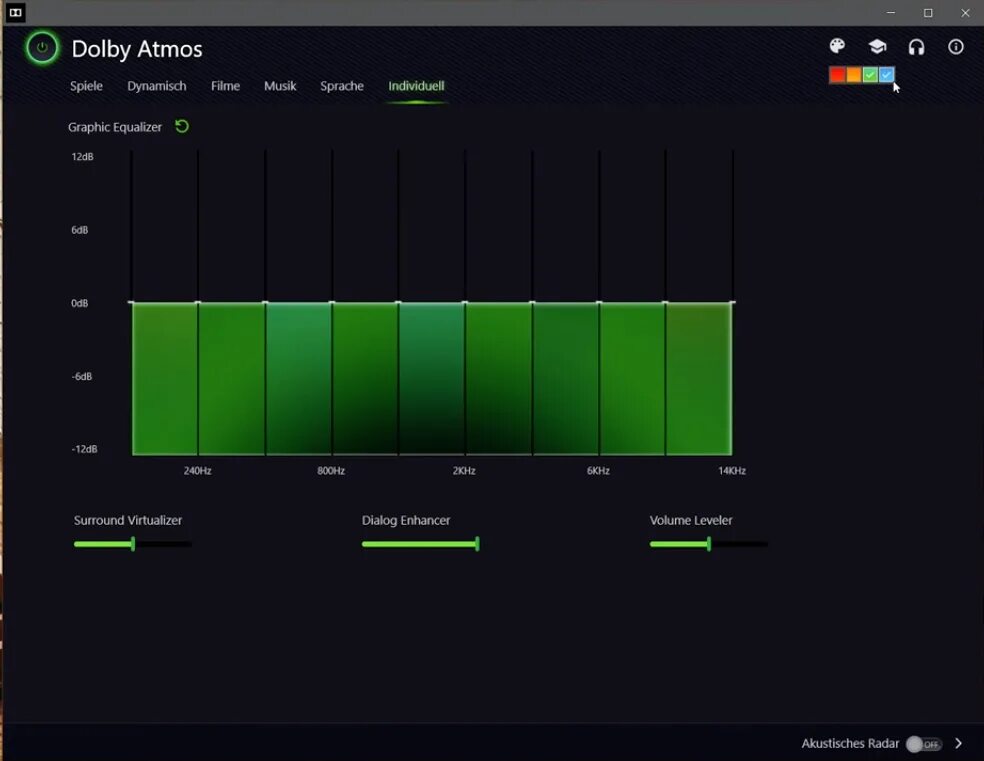Close the Dolby Atmos window
The image size is (984, 761).
coord(965,13)
